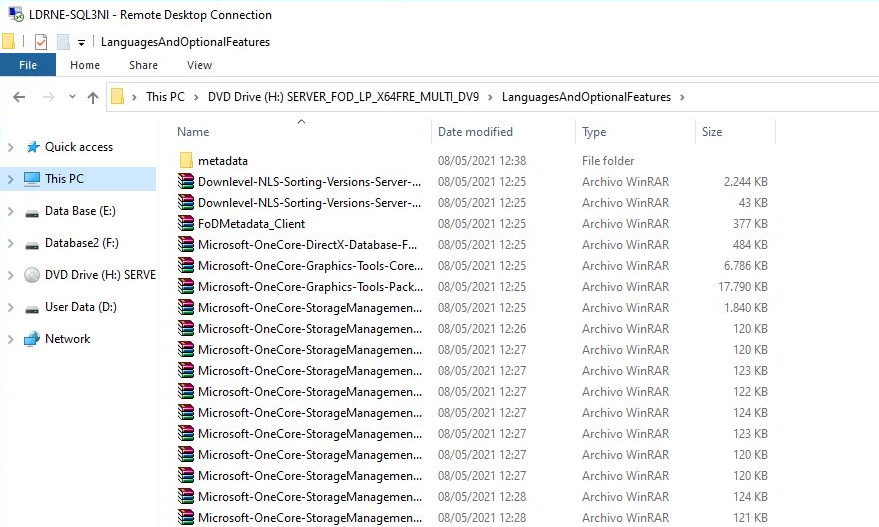
Task: Click LanguagesAndOptionalFeatures breadcrumb segment
Action: tap(586, 97)
